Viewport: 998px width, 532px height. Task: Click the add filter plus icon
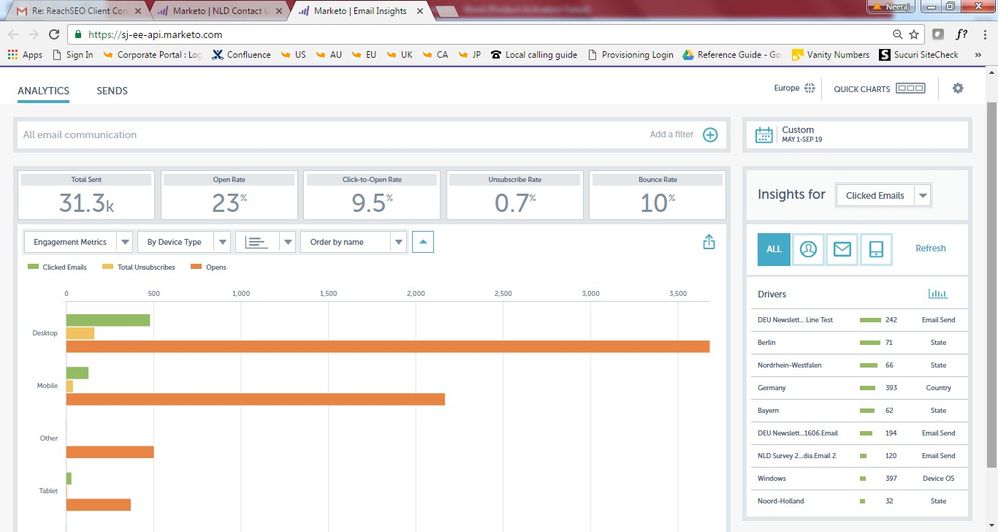710,135
